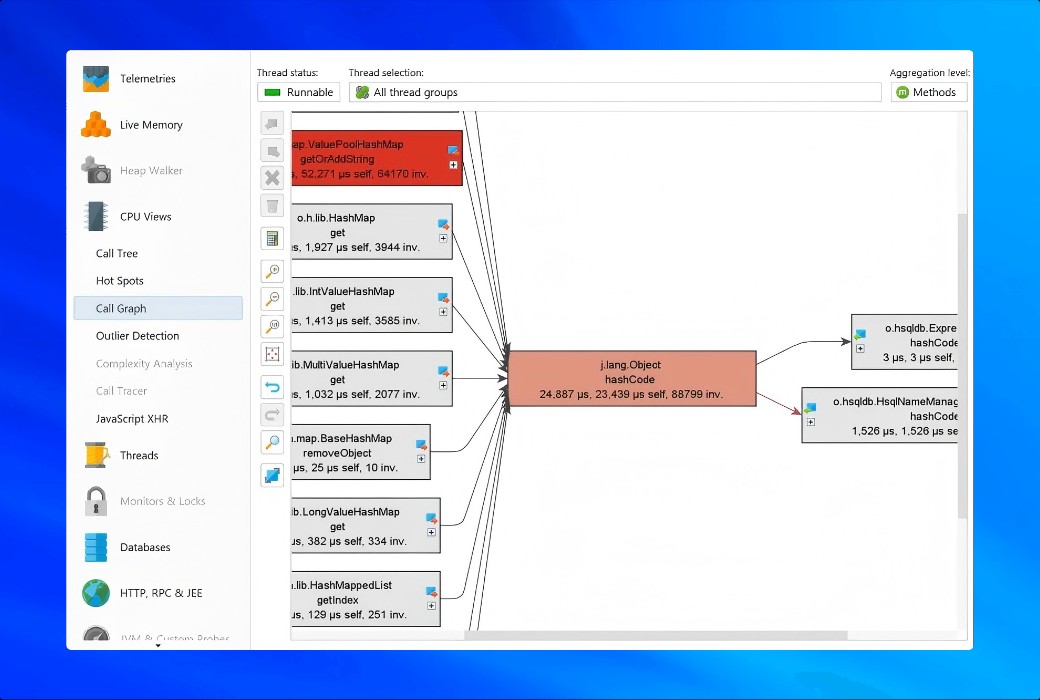The height and width of the screenshot is (700, 1040).
Task: Click the blue undo arrow icon
Action: coord(272,387)
